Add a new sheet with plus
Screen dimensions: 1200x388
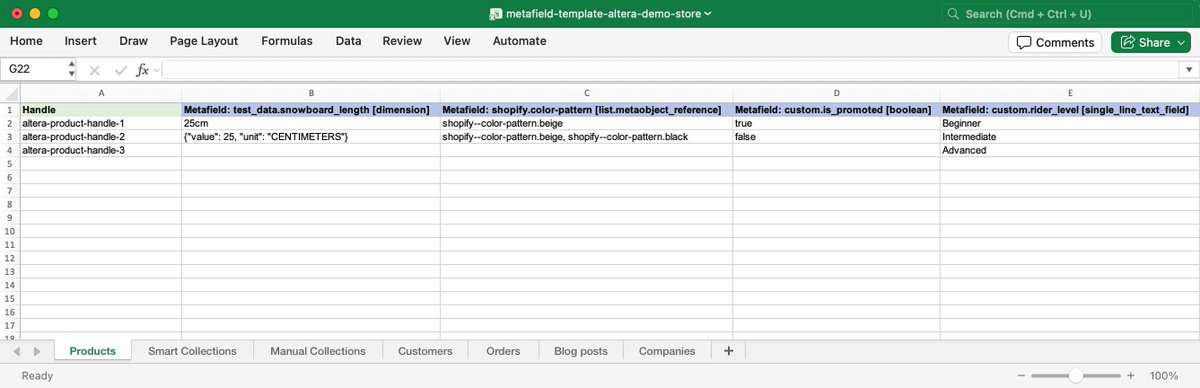(x=728, y=351)
